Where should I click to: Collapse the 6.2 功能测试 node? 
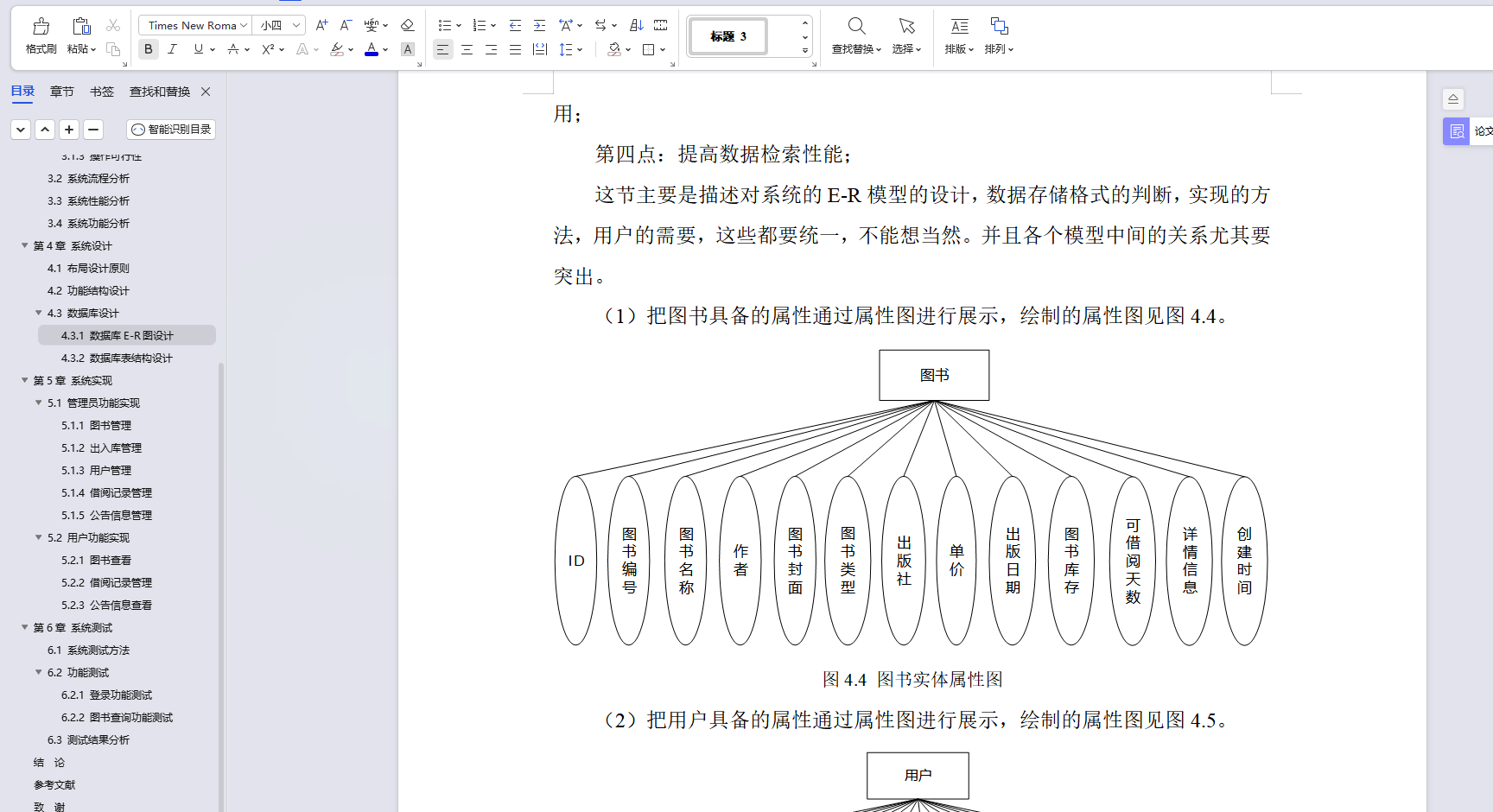(x=39, y=672)
